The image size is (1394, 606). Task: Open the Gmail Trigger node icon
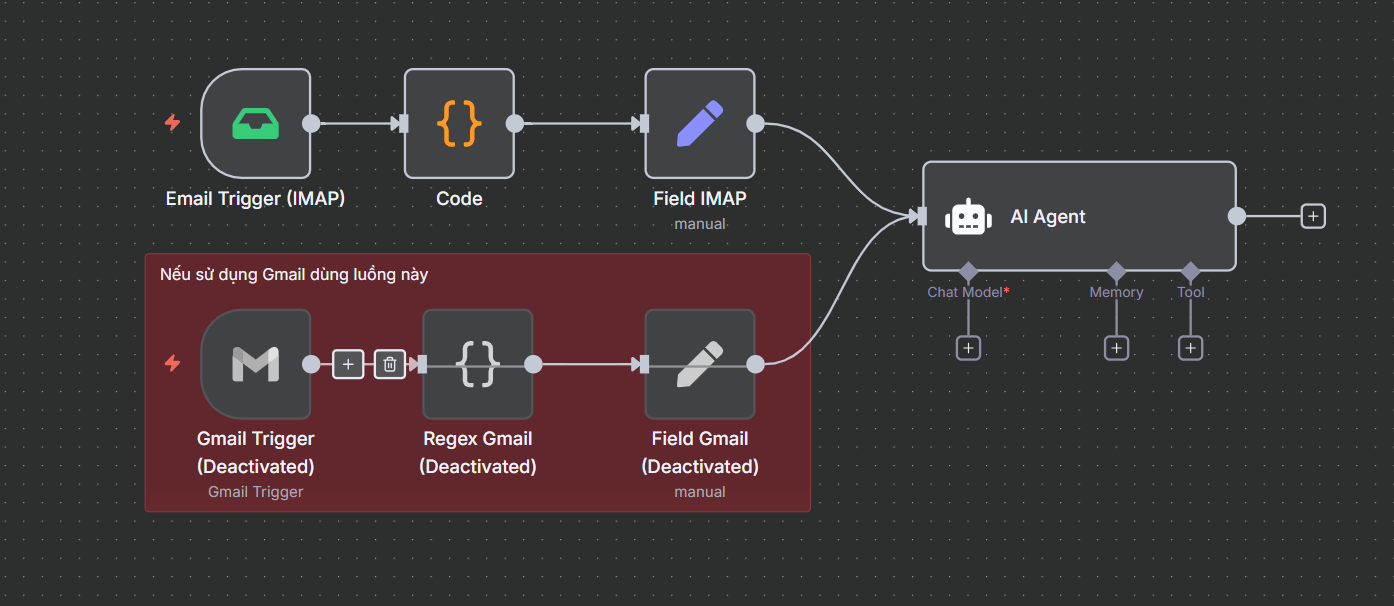256,364
